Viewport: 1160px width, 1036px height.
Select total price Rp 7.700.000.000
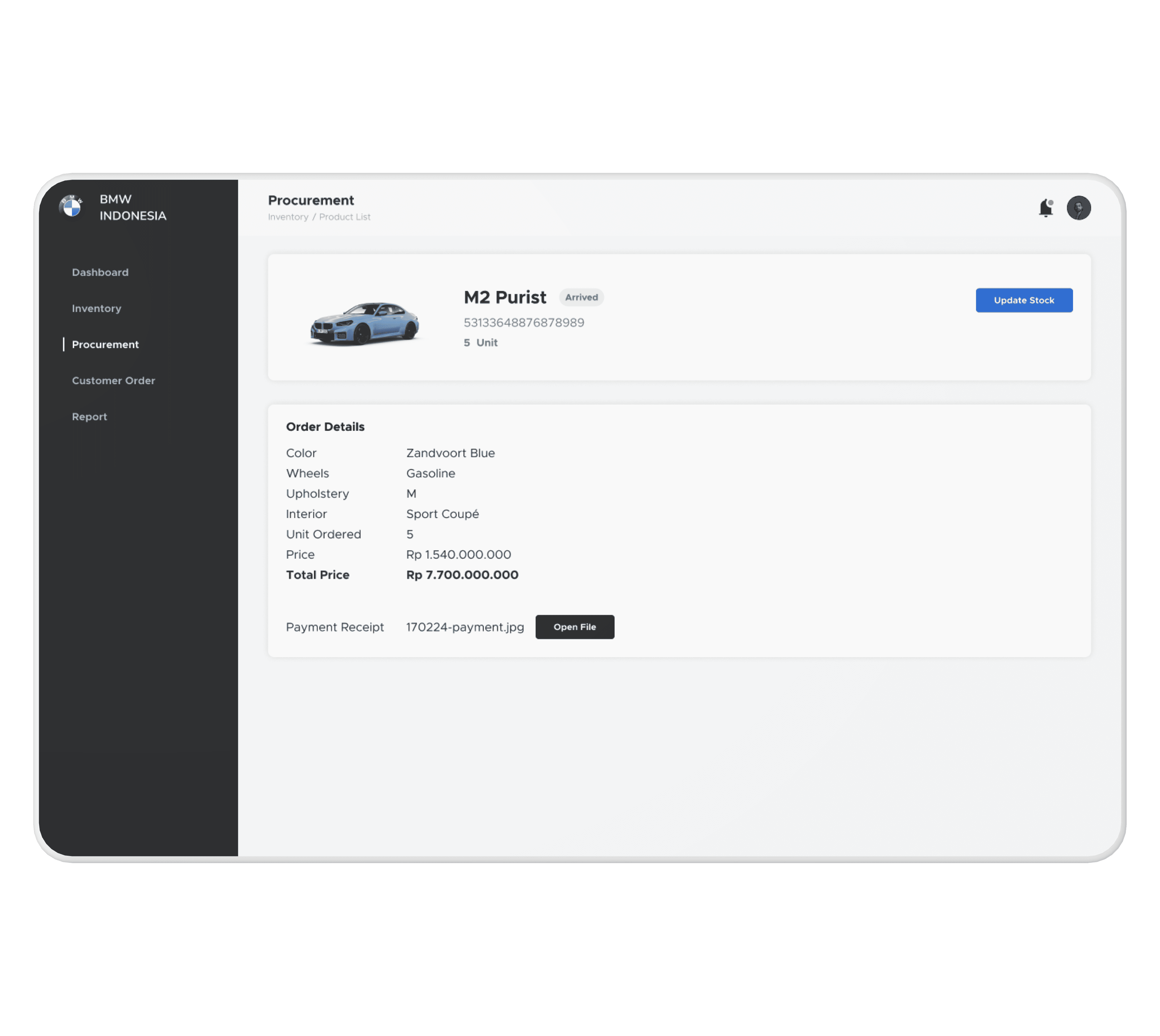(x=463, y=575)
